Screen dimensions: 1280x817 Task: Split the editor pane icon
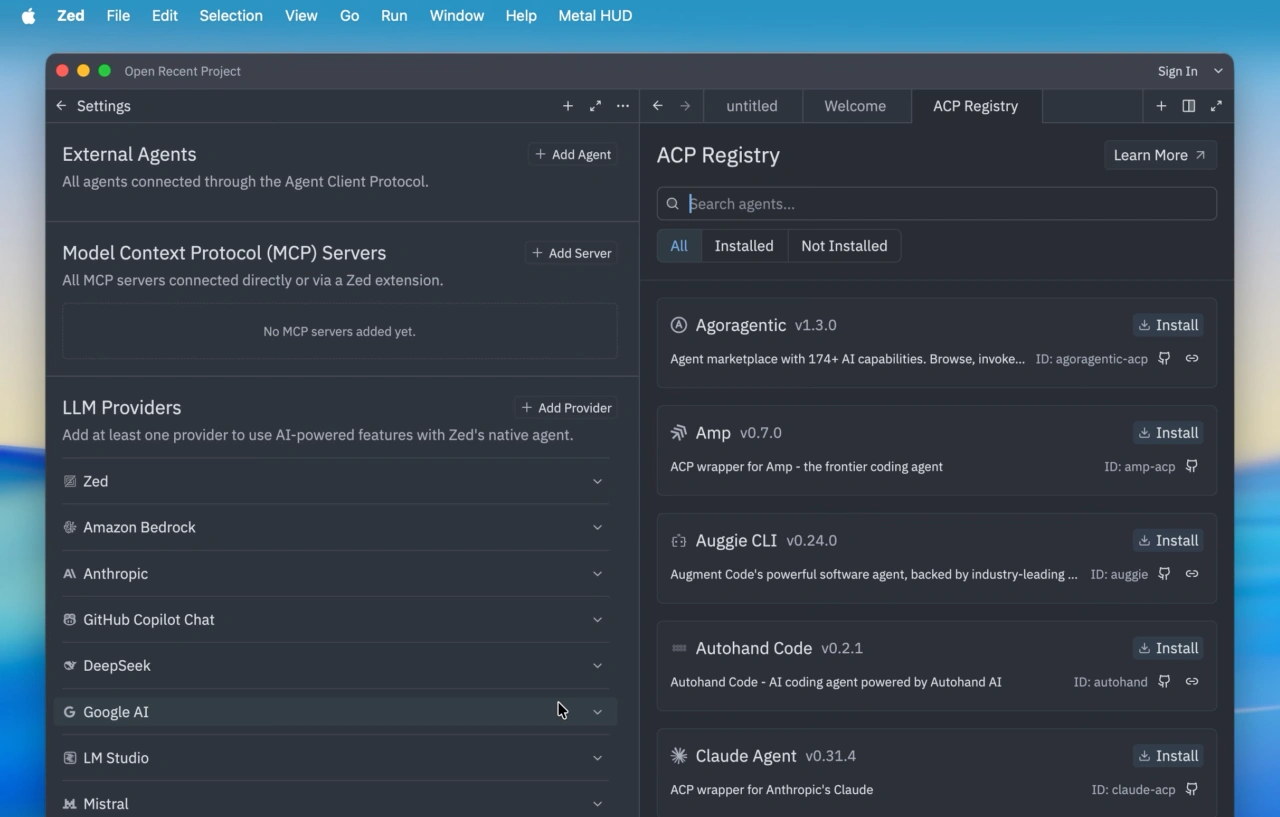(1188, 105)
